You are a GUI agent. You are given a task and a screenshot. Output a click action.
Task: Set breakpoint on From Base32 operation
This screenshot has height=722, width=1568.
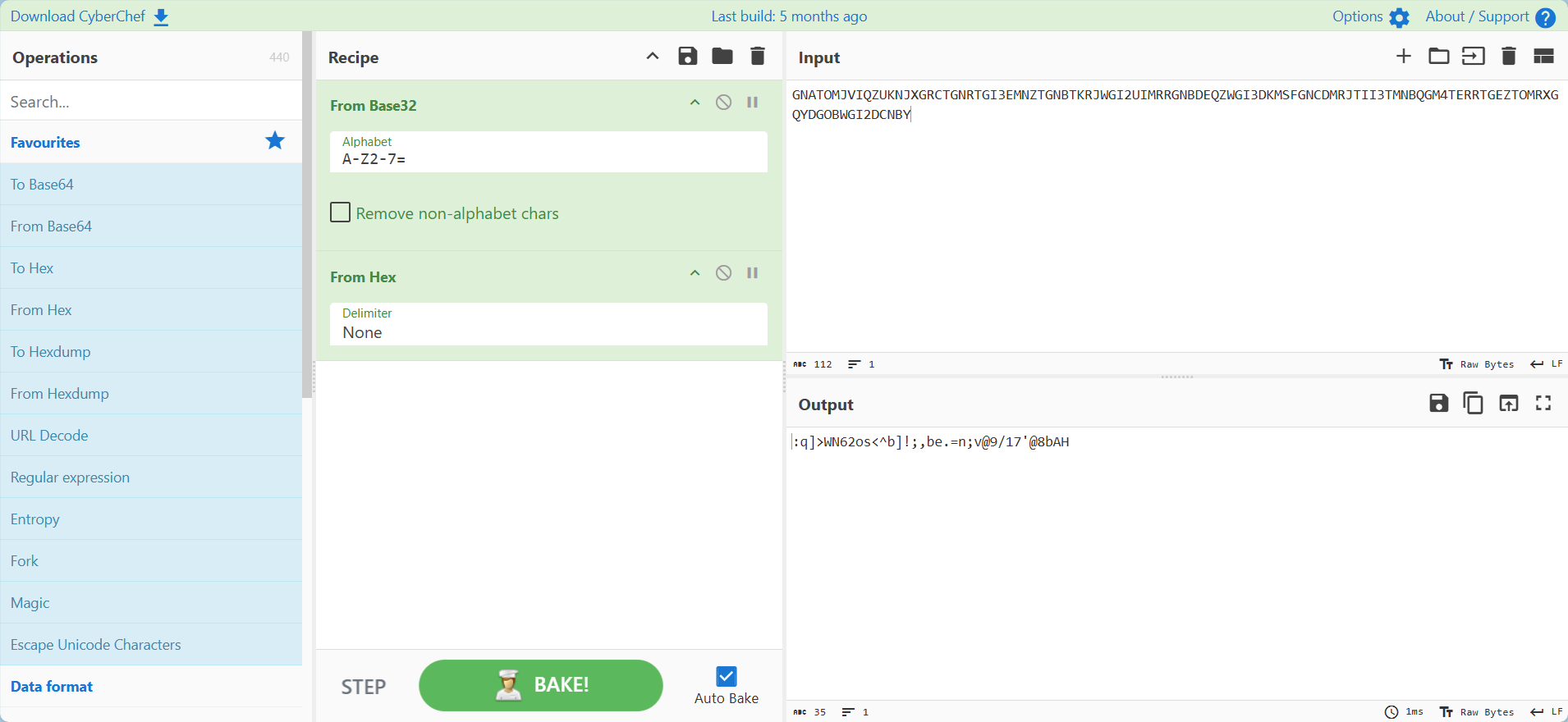pos(752,103)
